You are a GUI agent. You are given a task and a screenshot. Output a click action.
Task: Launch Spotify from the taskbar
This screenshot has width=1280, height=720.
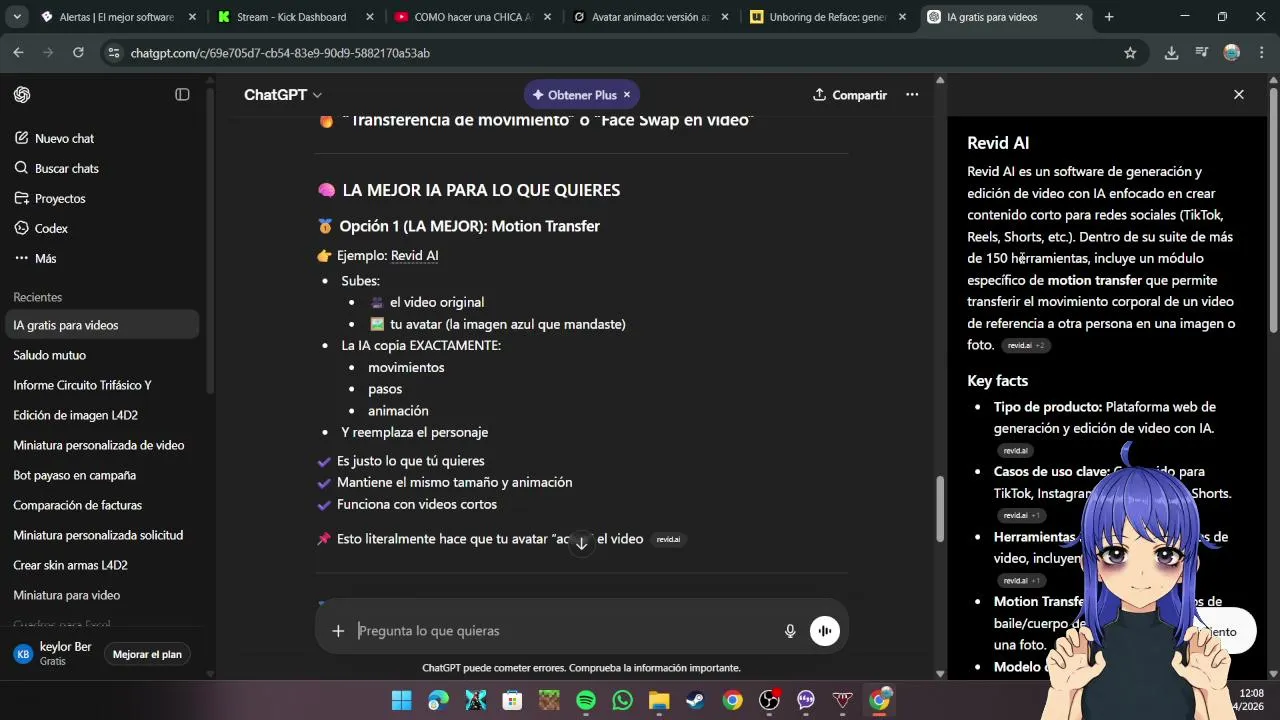586,700
